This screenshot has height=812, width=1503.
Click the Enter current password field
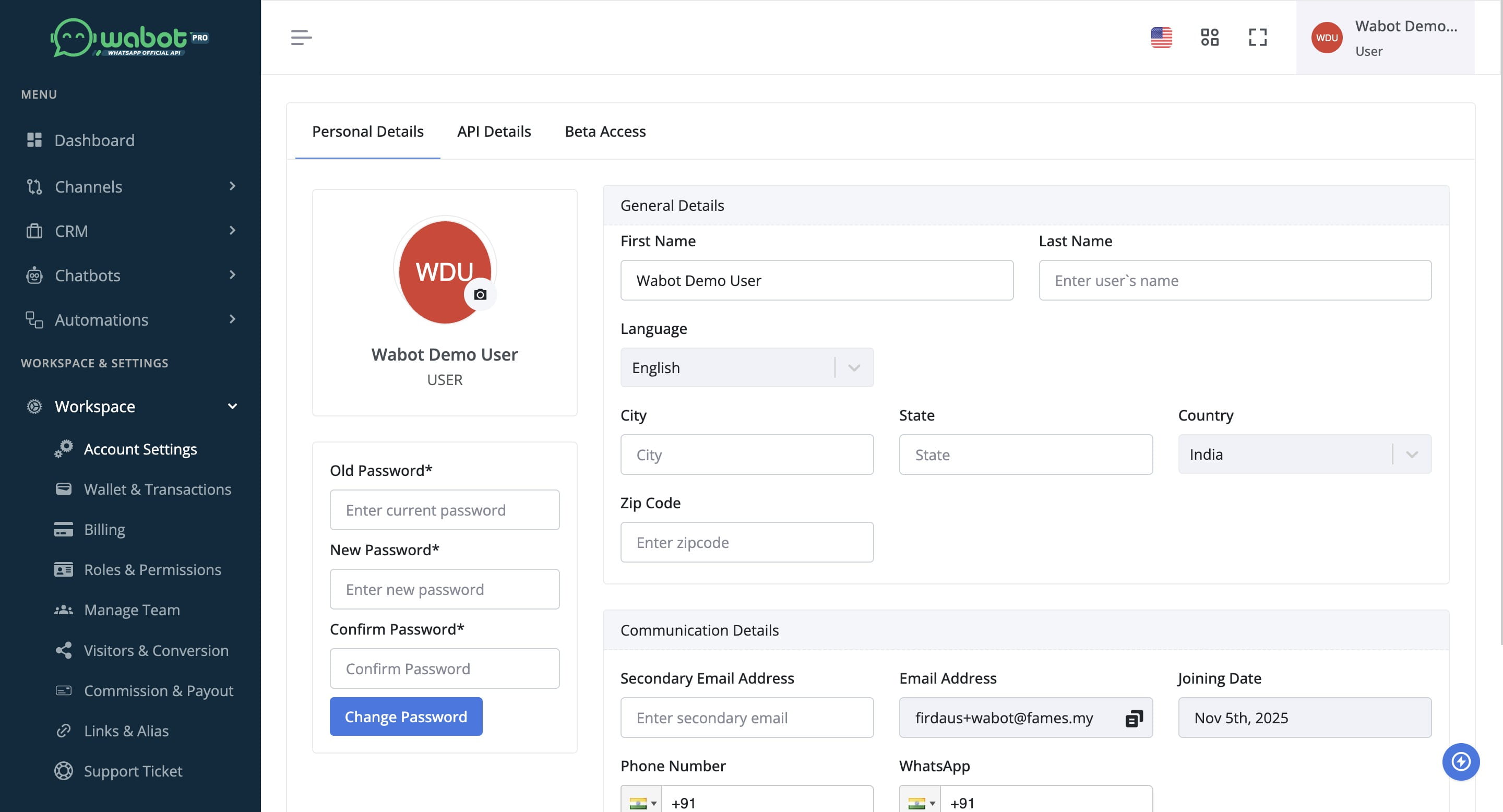click(x=444, y=510)
